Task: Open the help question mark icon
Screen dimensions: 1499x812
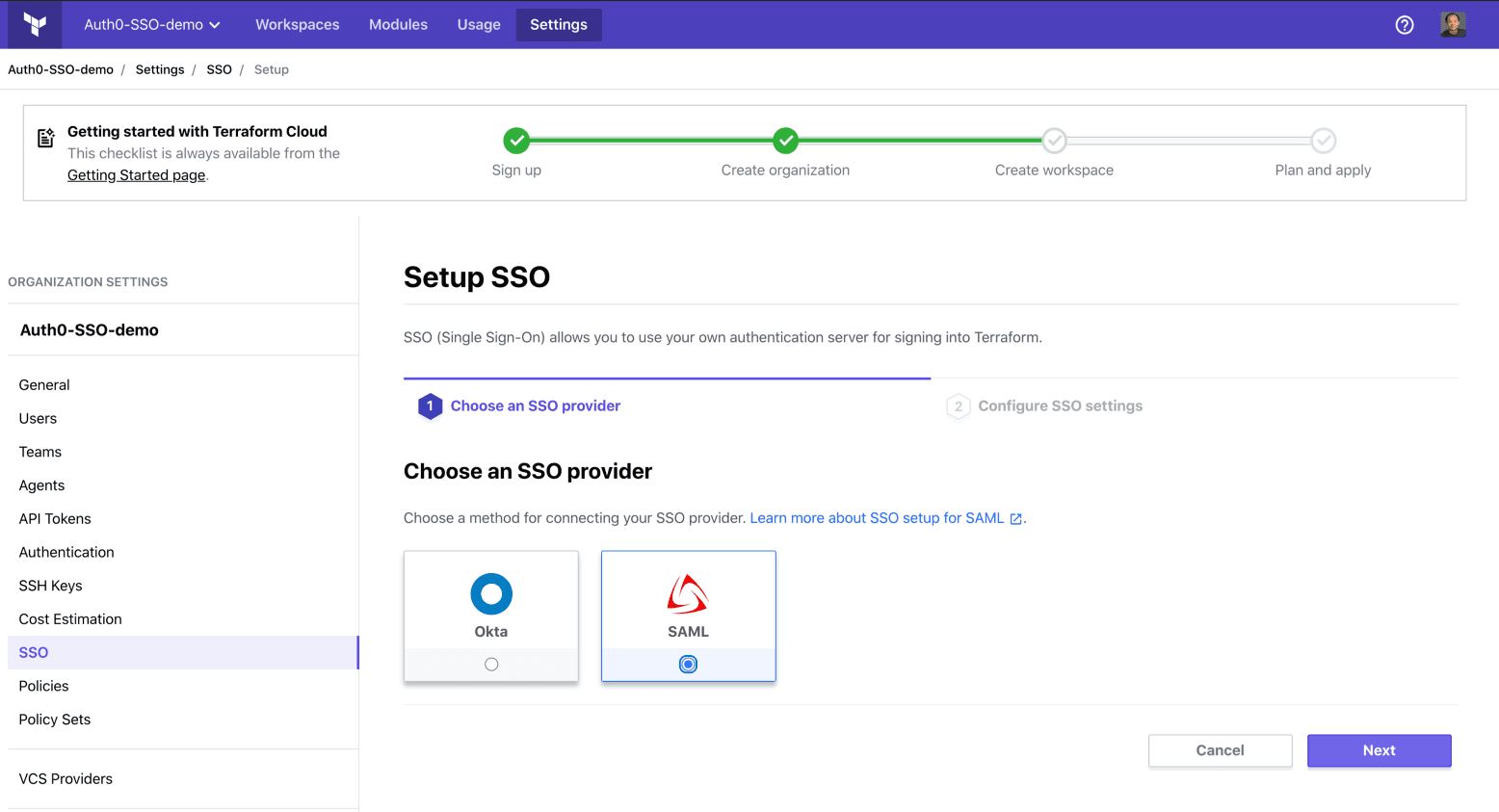Action: (x=1404, y=25)
